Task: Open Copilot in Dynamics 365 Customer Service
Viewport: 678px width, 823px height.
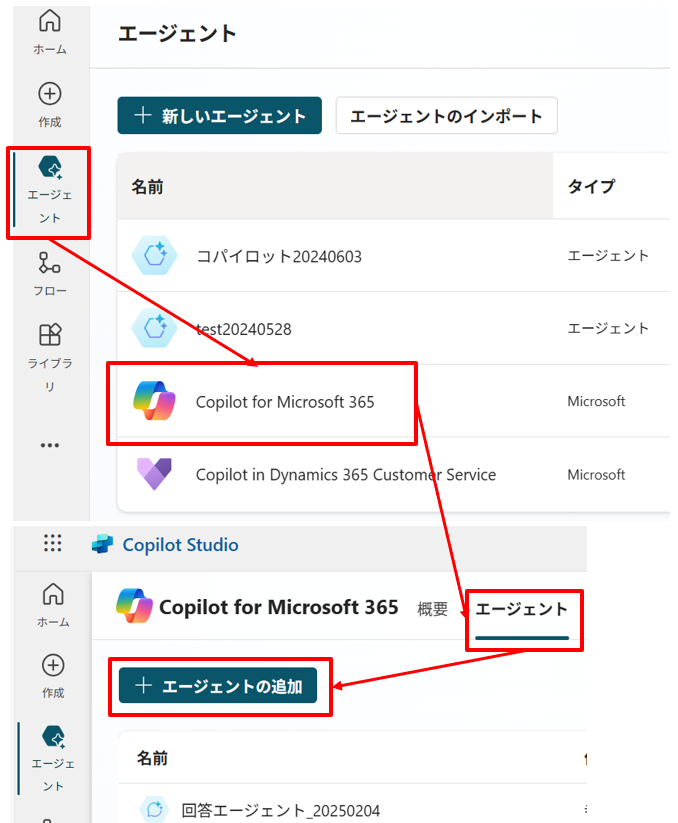Action: pos(346,474)
